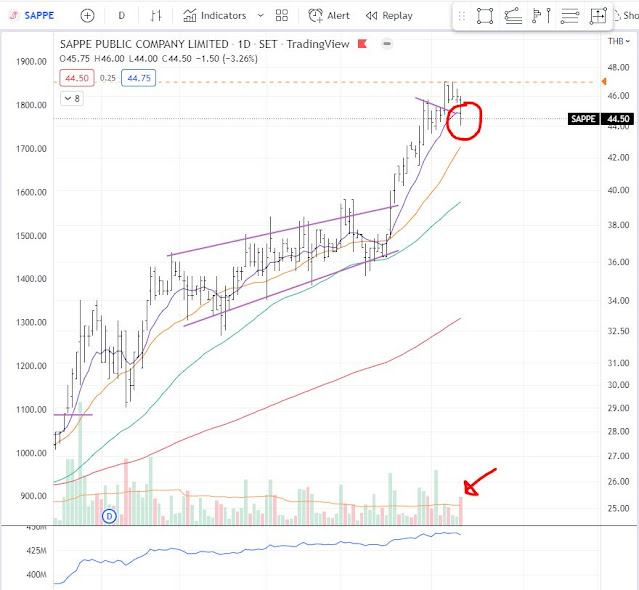Open the Indicators dialog
Screen dimensions: 639x590
[214, 15]
